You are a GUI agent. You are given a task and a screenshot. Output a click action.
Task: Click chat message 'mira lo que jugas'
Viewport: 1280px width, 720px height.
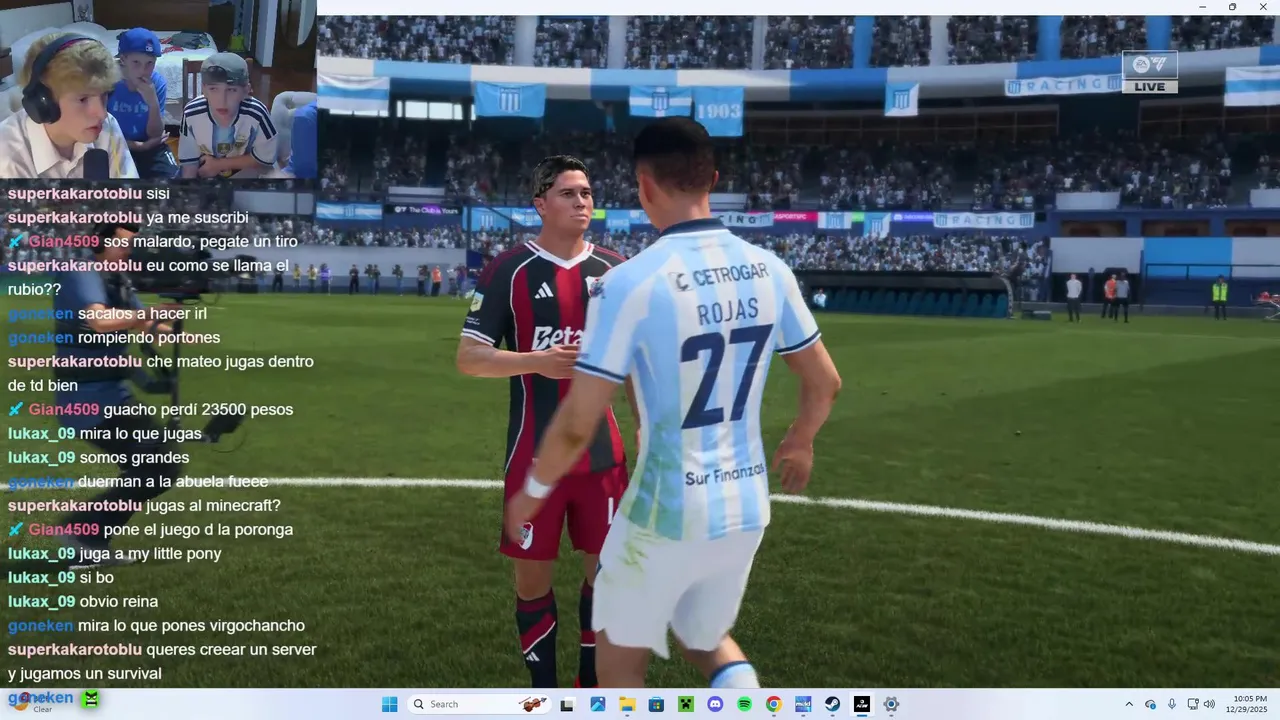click(140, 433)
